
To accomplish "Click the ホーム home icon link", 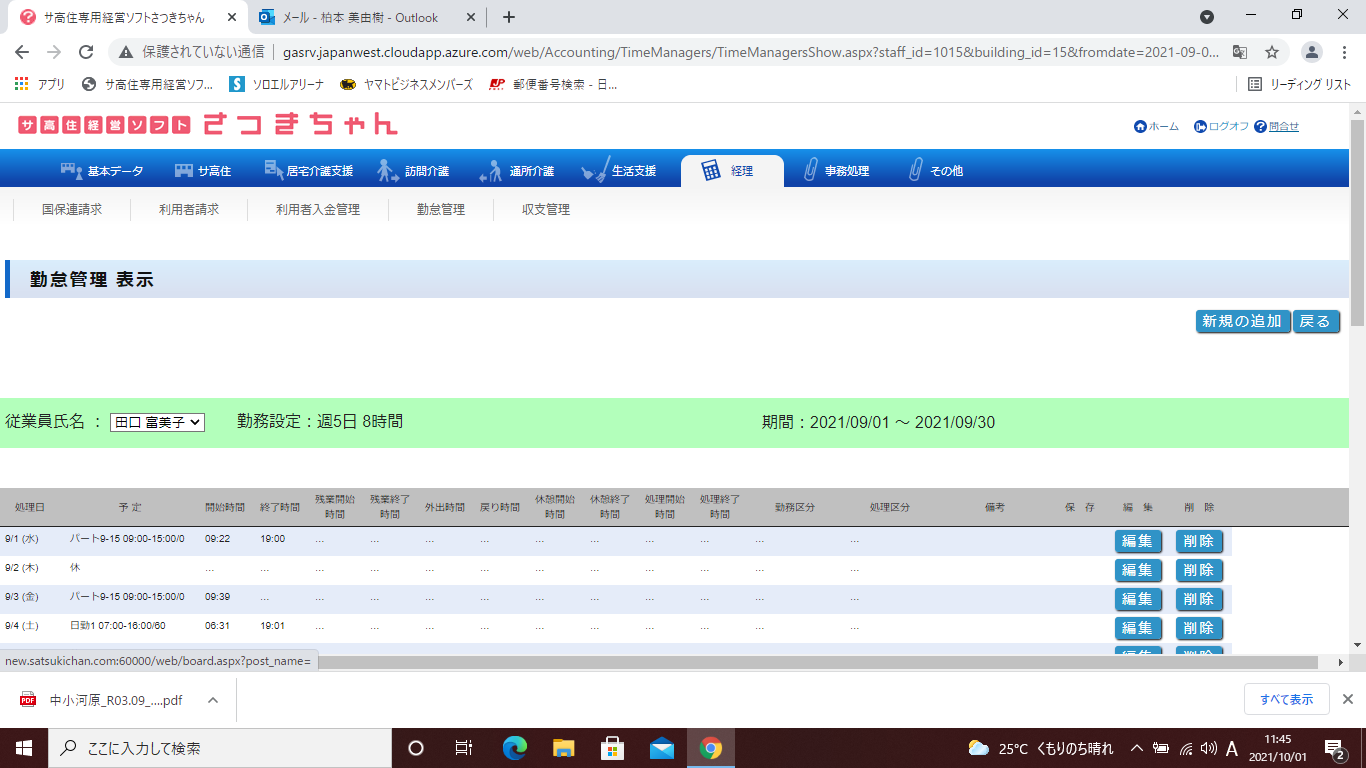I will [x=1140, y=127].
